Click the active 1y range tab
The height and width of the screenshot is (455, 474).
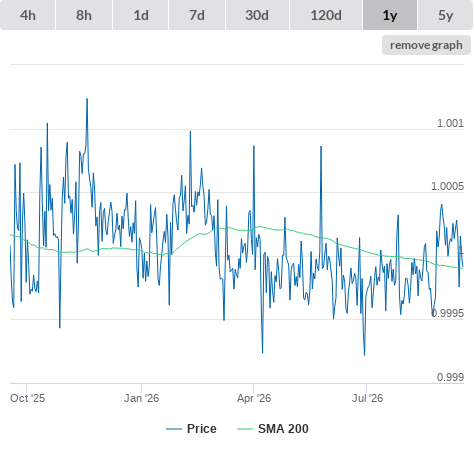[x=390, y=15]
